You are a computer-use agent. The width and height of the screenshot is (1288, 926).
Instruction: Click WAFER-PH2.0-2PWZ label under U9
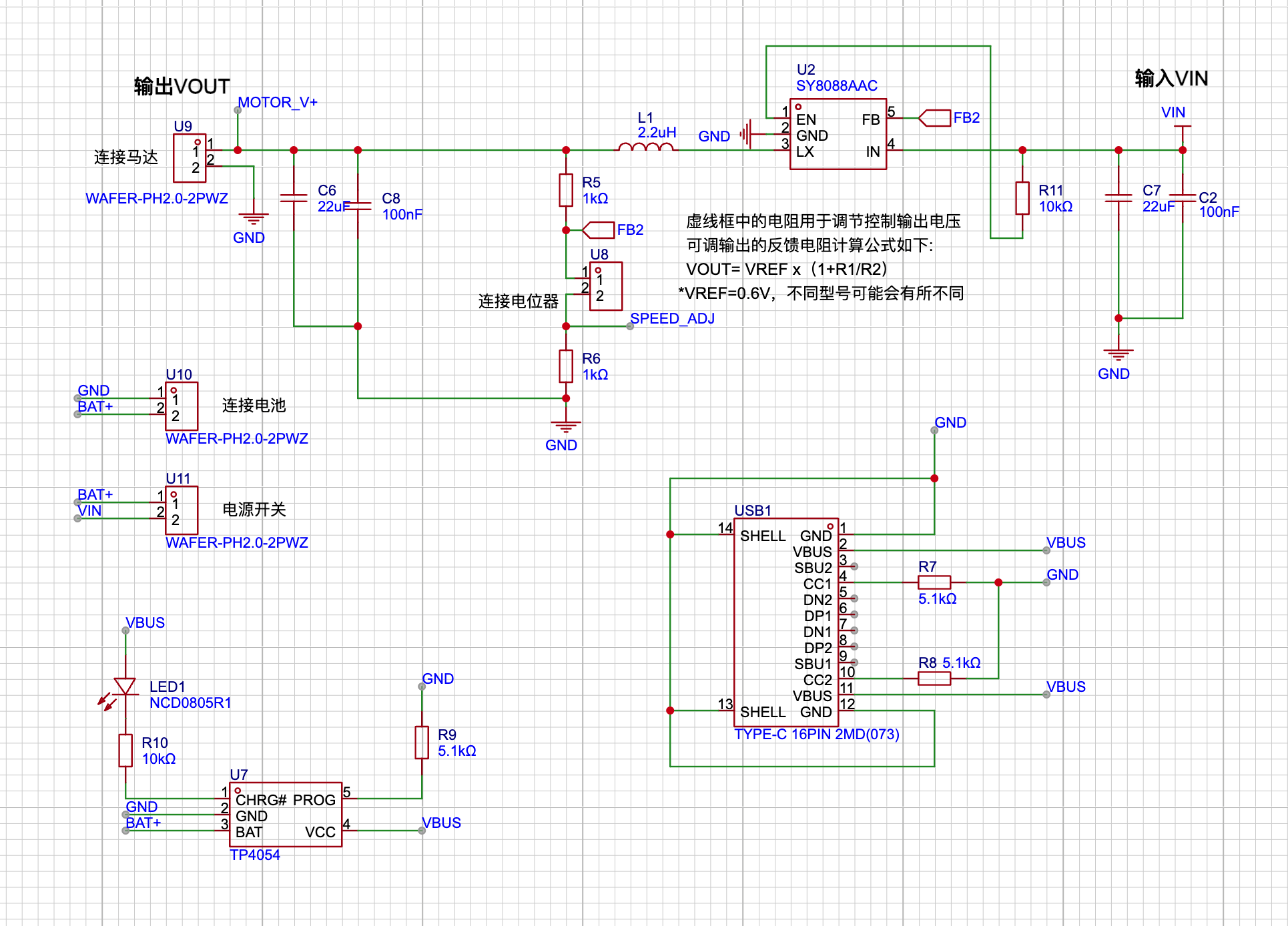pos(157,198)
